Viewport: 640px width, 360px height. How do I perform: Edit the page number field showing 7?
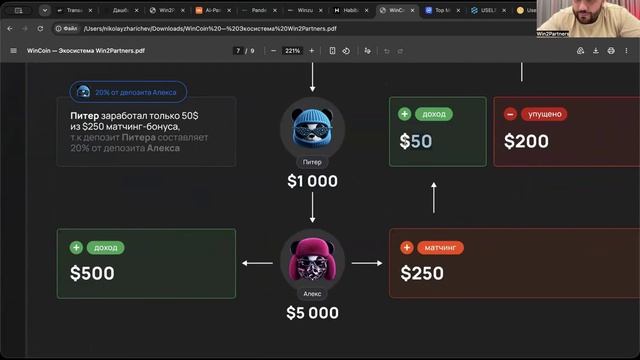[238, 51]
